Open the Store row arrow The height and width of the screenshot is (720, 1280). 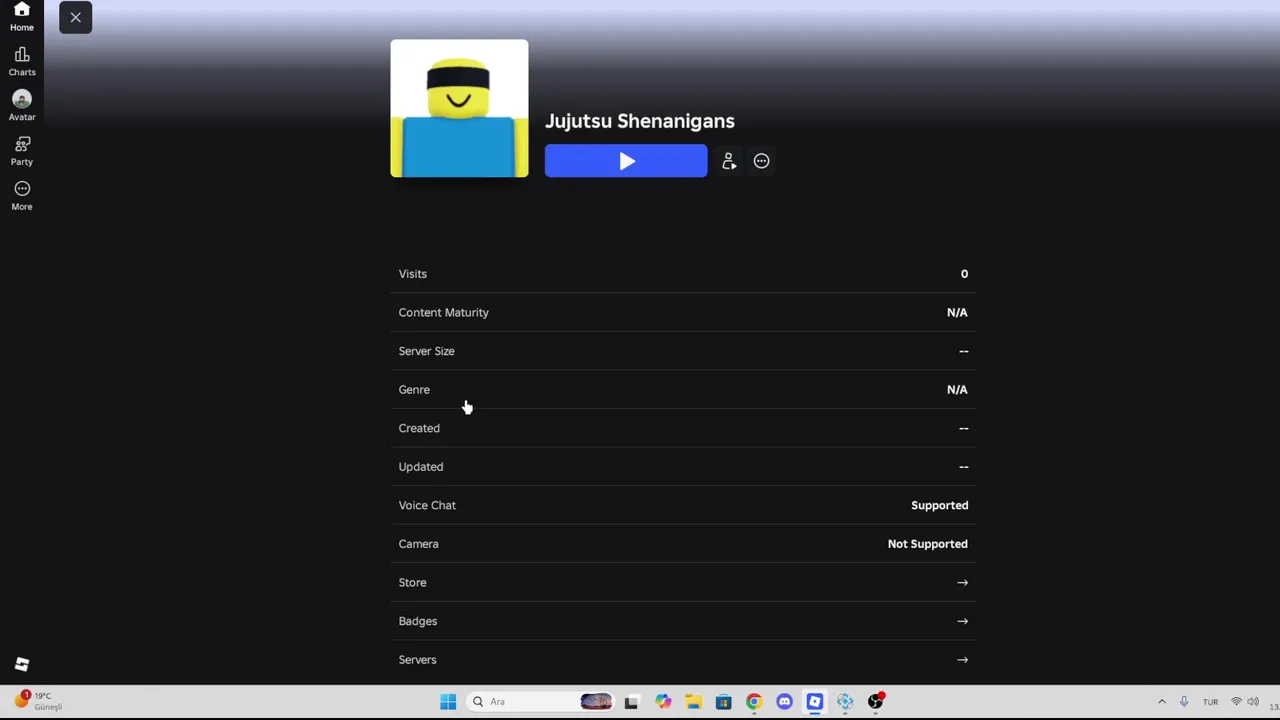click(x=962, y=582)
